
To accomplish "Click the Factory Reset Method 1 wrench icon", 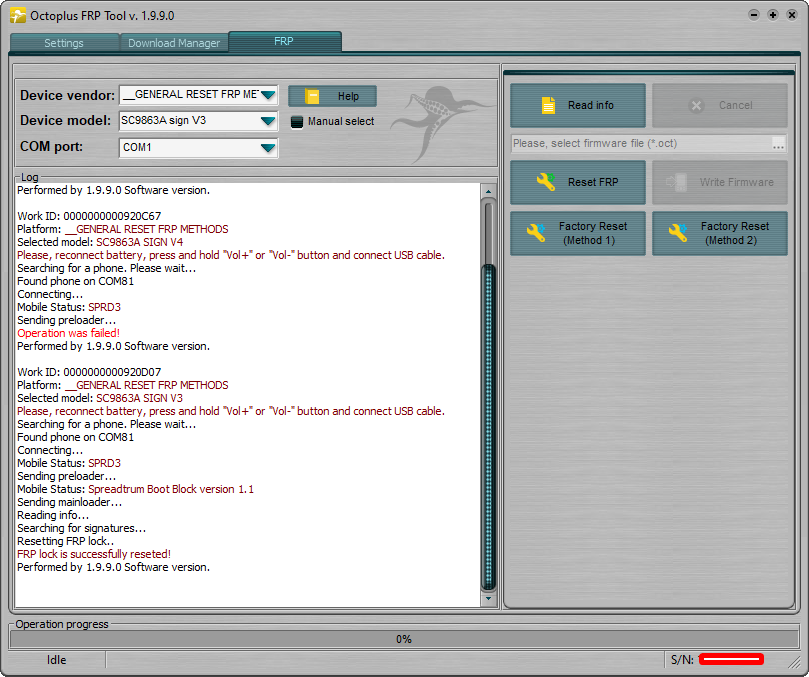I will coord(536,233).
